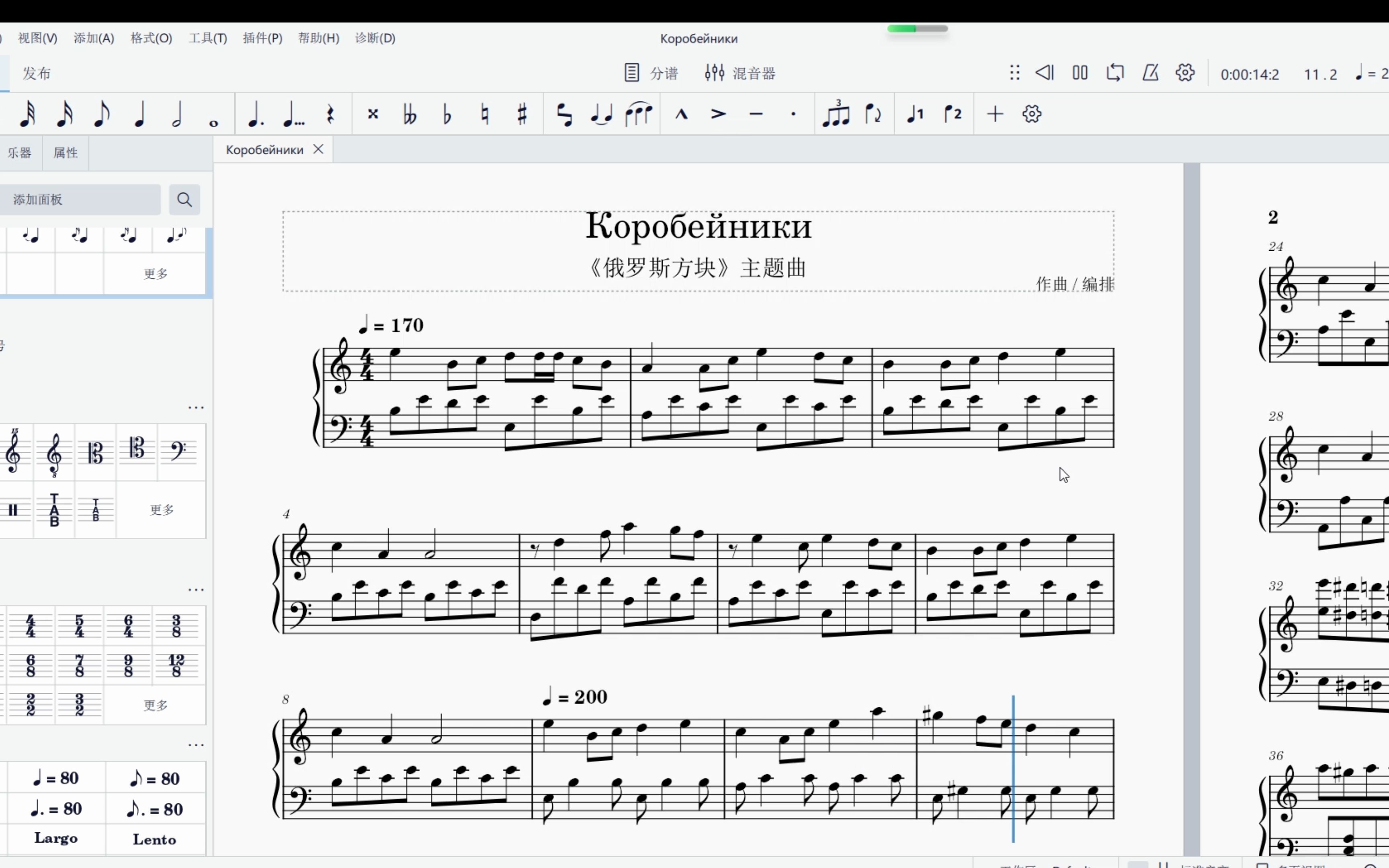Open the 混音器 mixer panel
The width and height of the screenshot is (1389, 868).
point(740,73)
